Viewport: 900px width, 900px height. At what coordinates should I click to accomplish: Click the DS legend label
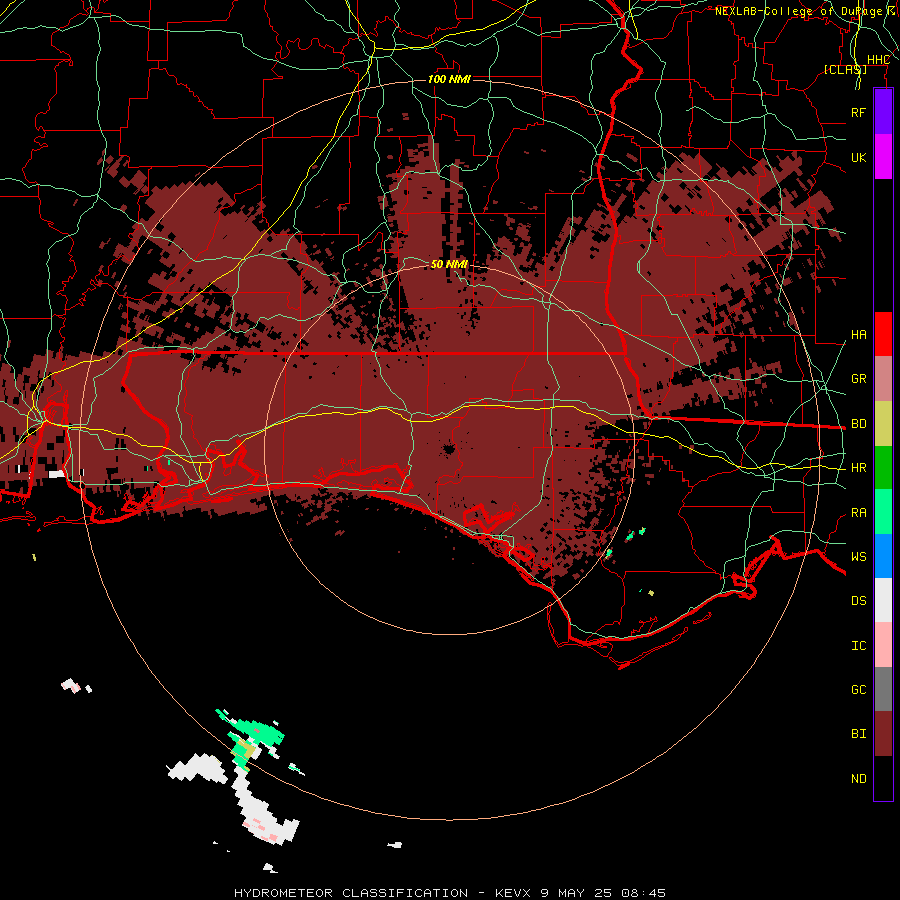click(858, 601)
